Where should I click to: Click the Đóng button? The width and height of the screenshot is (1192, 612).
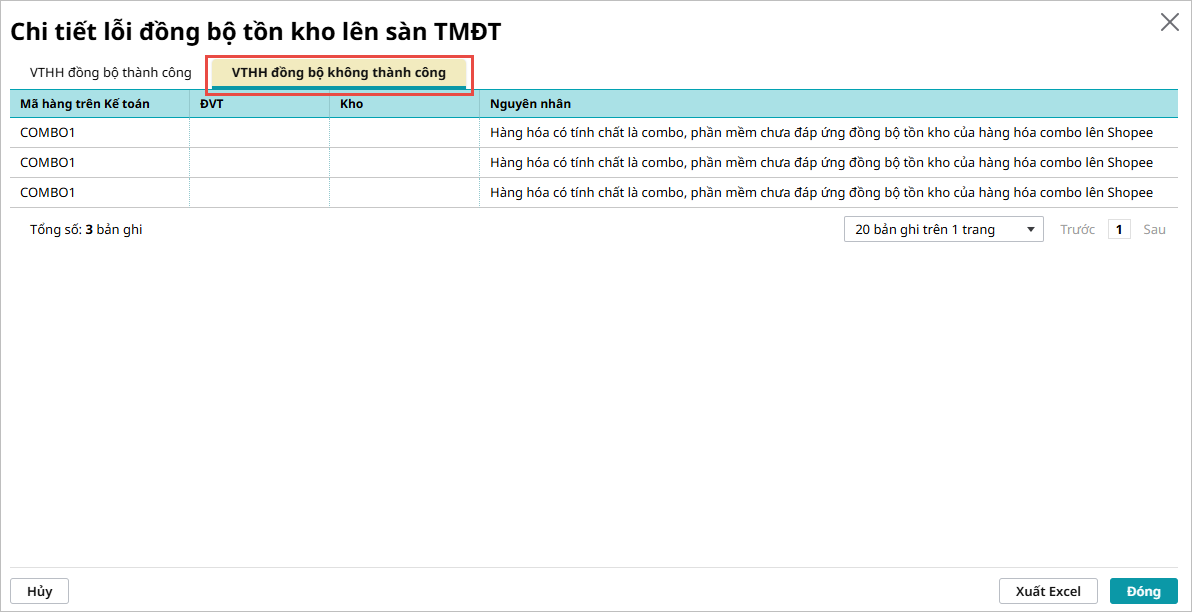[1143, 591]
